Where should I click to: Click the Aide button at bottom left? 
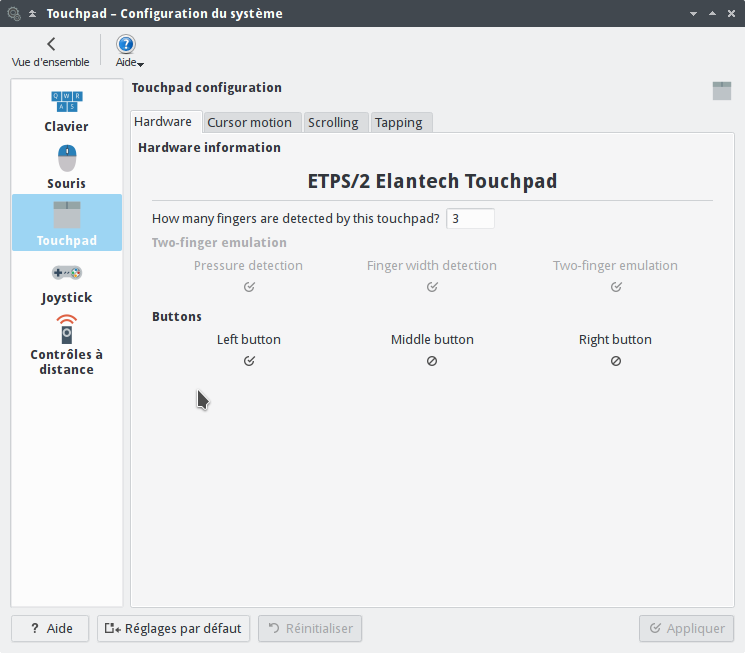pyautogui.click(x=50, y=629)
